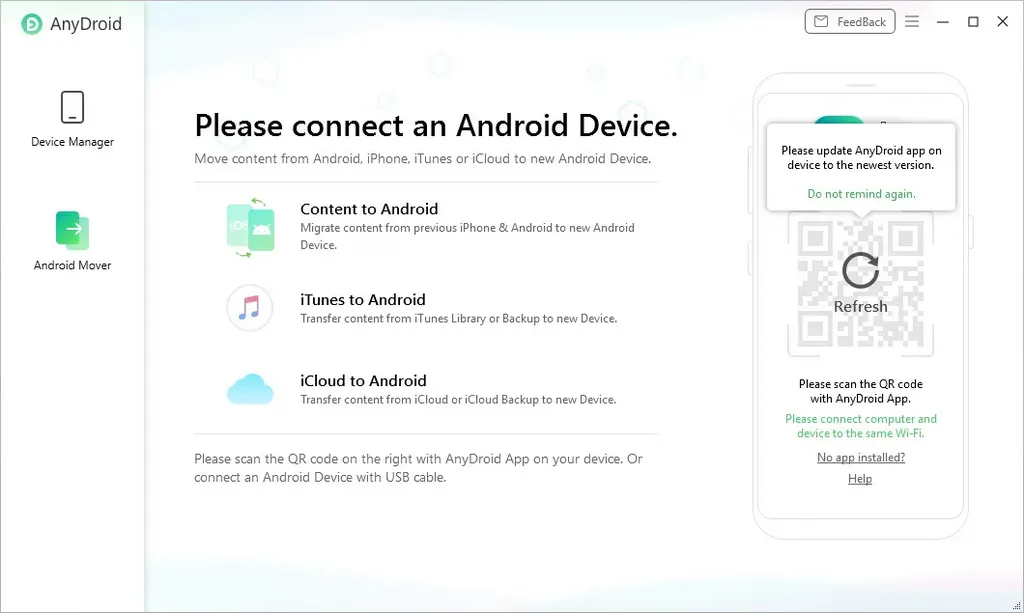Close the AnyDroid window
The width and height of the screenshot is (1024, 613).
tap(1002, 22)
